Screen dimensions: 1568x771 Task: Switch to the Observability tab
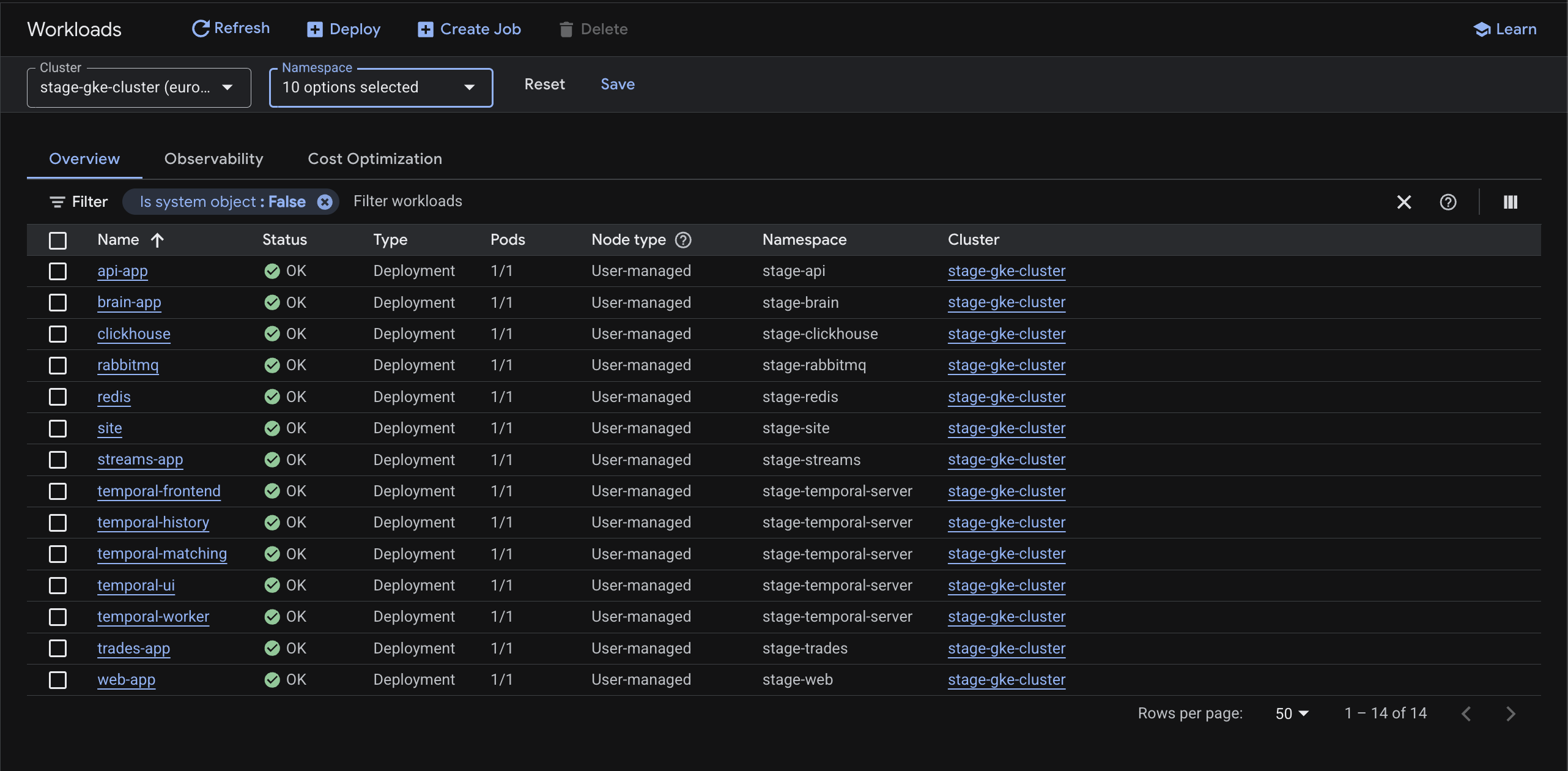[213, 159]
